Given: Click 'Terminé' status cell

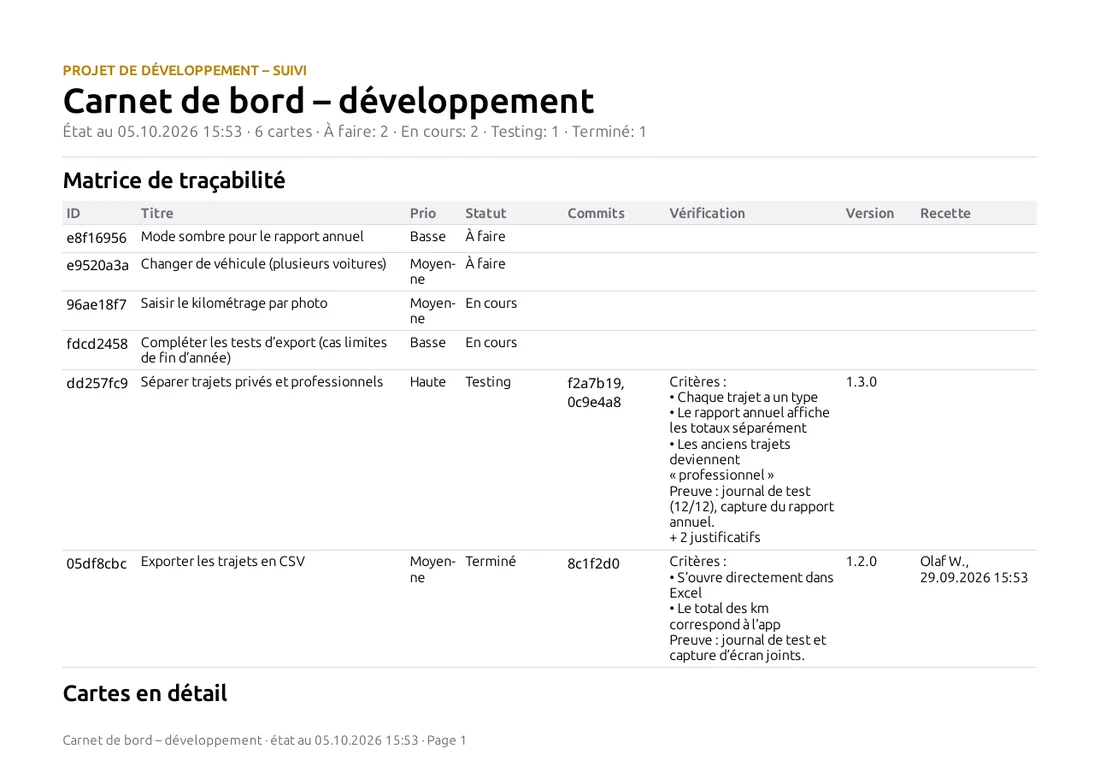Looking at the screenshot, I should click(490, 561).
